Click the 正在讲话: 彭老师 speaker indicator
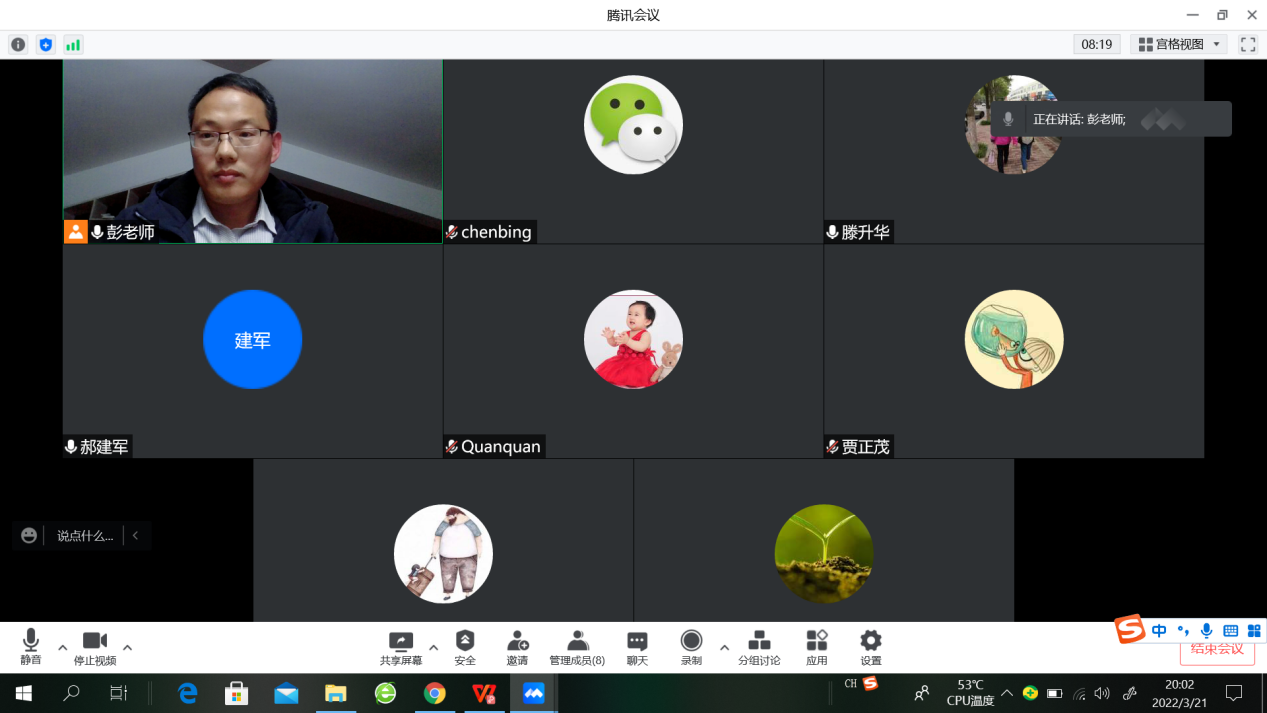The height and width of the screenshot is (713, 1267). point(1111,119)
